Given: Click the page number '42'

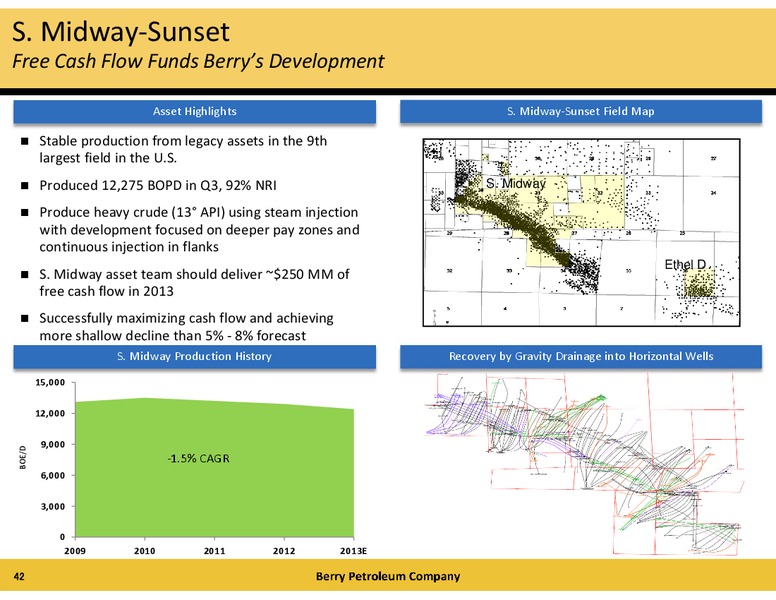Looking at the screenshot, I should (19, 576).
